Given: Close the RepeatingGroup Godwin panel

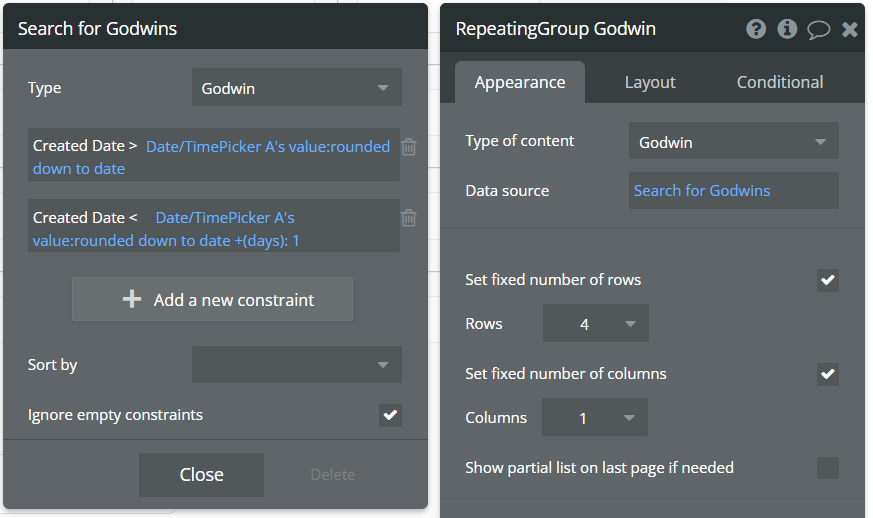Looking at the screenshot, I should [x=850, y=29].
